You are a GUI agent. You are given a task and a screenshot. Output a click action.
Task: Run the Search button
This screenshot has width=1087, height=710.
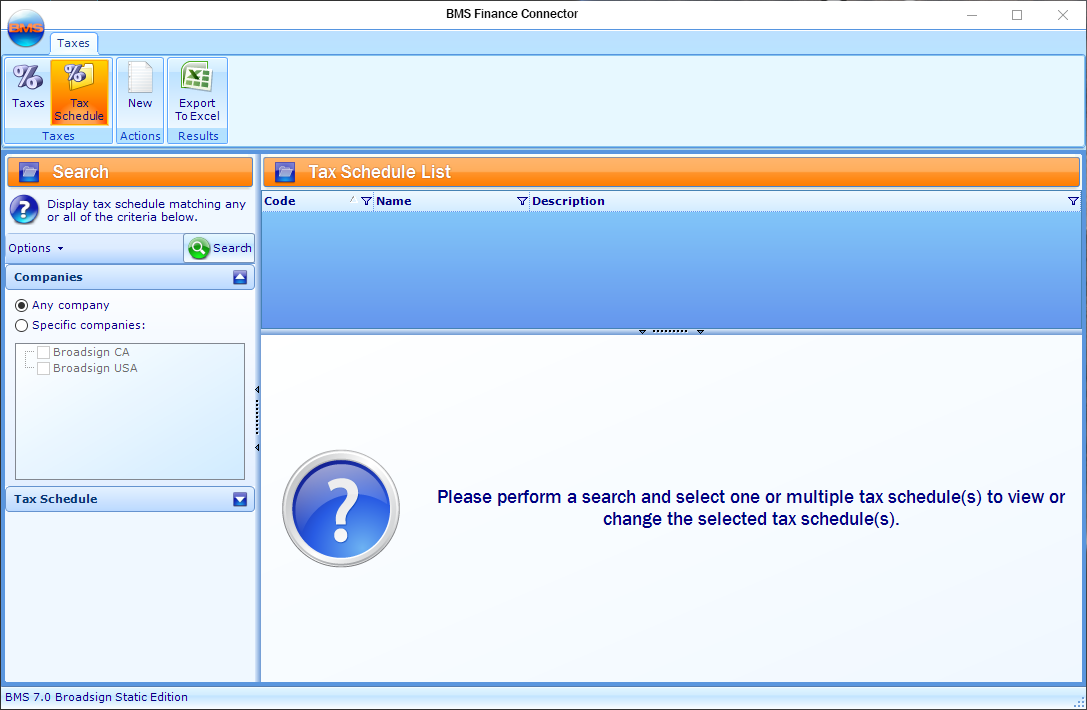219,248
